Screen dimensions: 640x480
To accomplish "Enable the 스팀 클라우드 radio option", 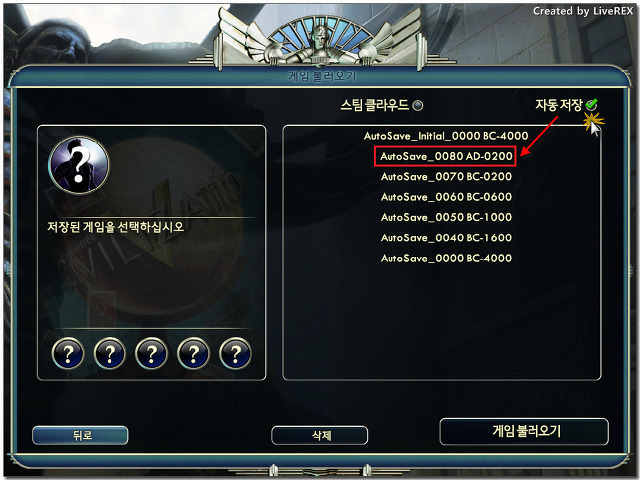I will [418, 106].
